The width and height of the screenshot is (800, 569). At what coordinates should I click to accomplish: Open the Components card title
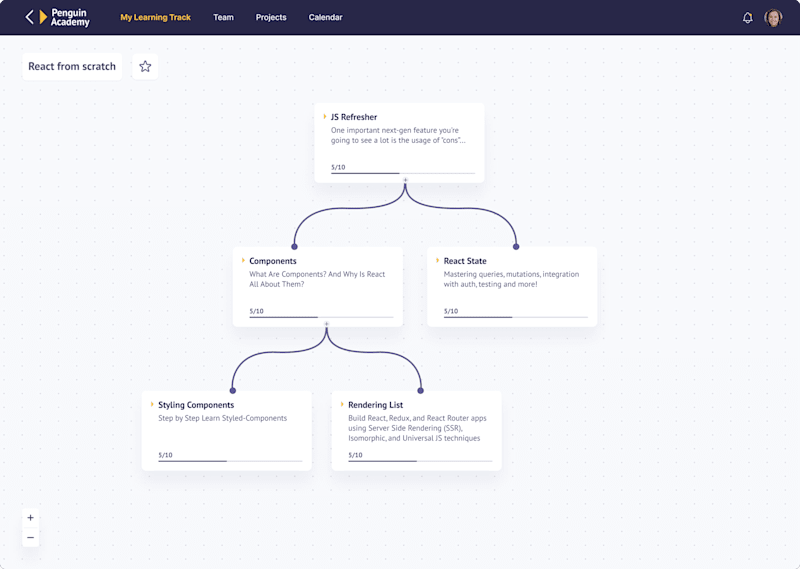point(272,261)
